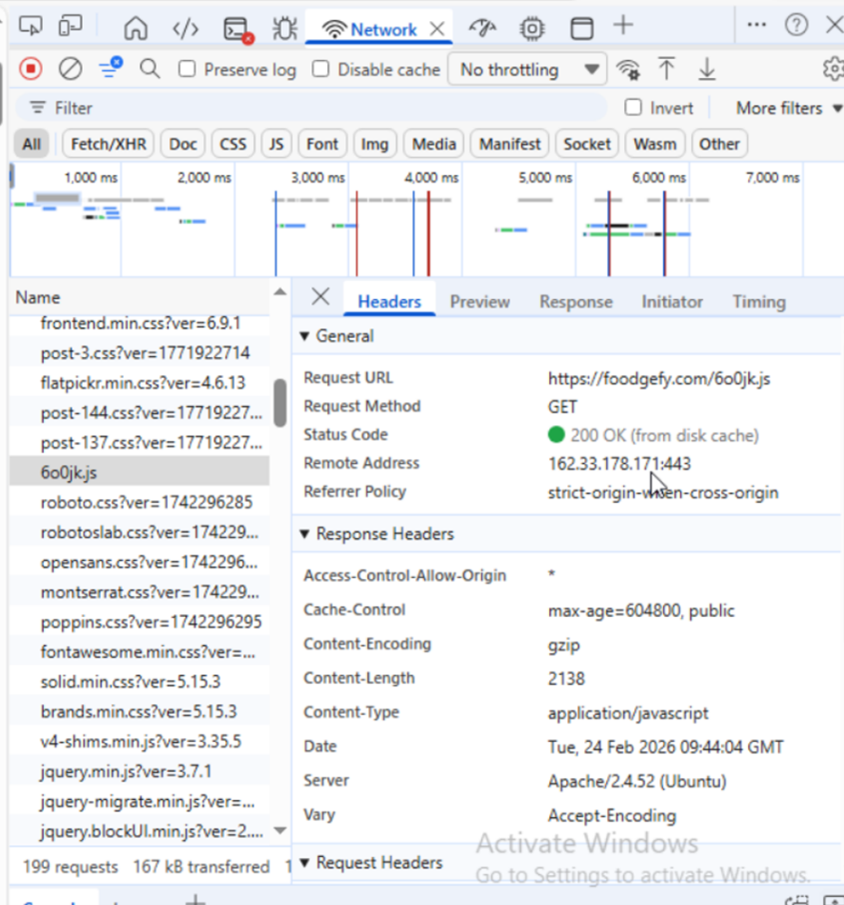Click the Export HAR download arrow

(x=707, y=69)
